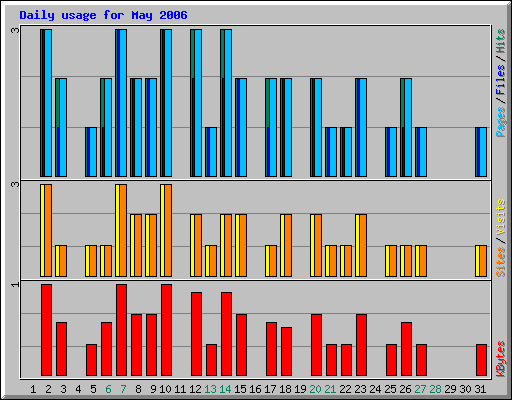Click the red KBytes bar for day 23
This screenshot has width=512, height=400.
click(362, 345)
